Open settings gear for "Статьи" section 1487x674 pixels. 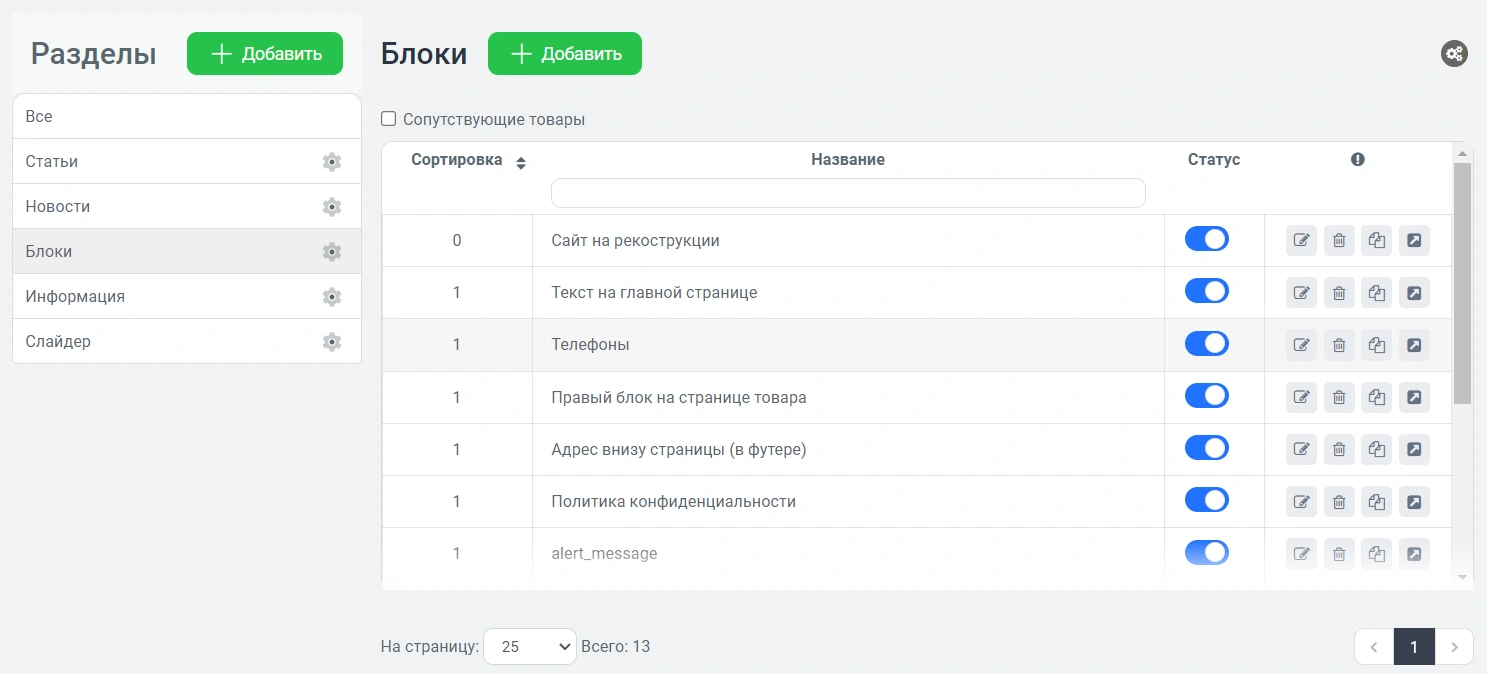[332, 162]
